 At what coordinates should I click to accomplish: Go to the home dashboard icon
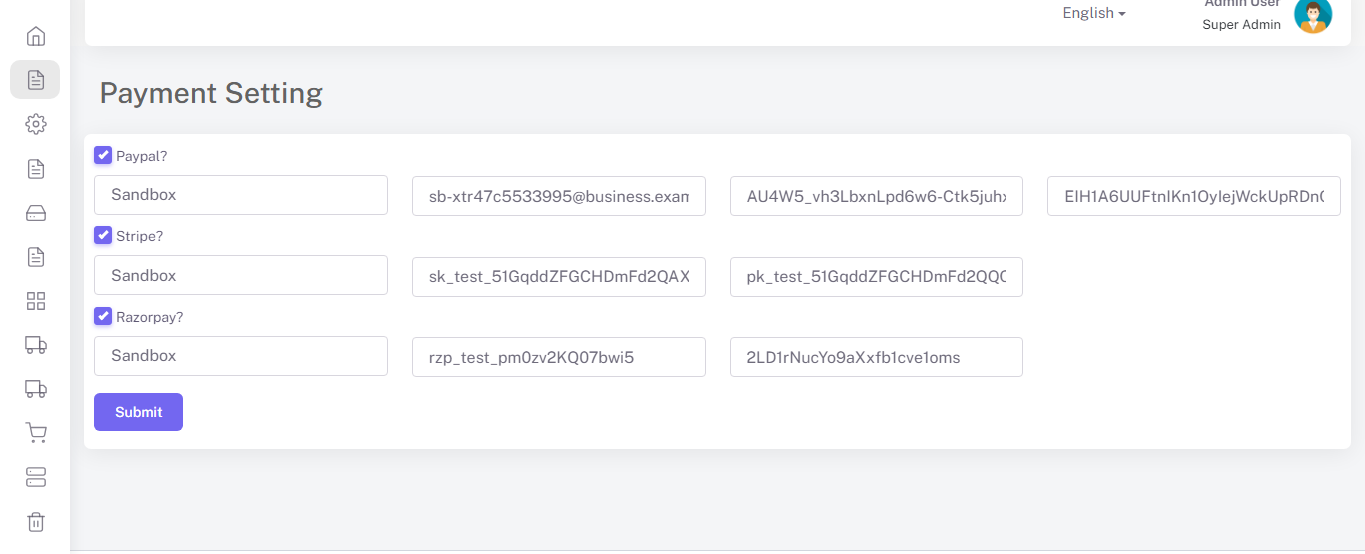point(35,37)
